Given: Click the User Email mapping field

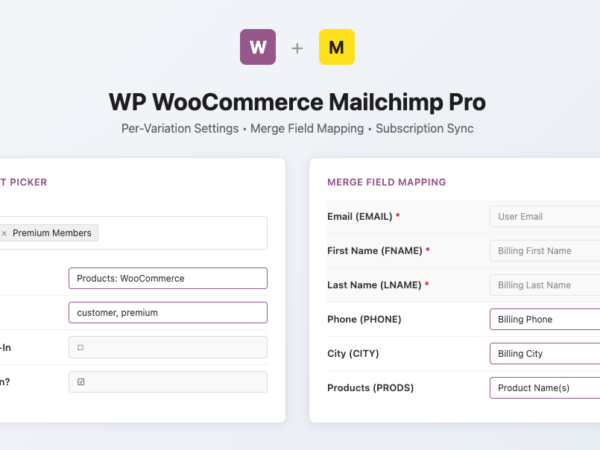Looking at the screenshot, I should tap(545, 216).
